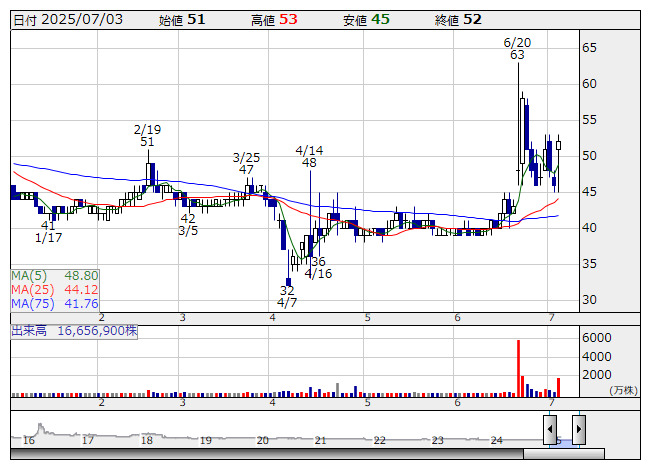The height and width of the screenshot is (470, 653).
Task: Click the 2/19 high annotation of 51
Action: (147, 136)
